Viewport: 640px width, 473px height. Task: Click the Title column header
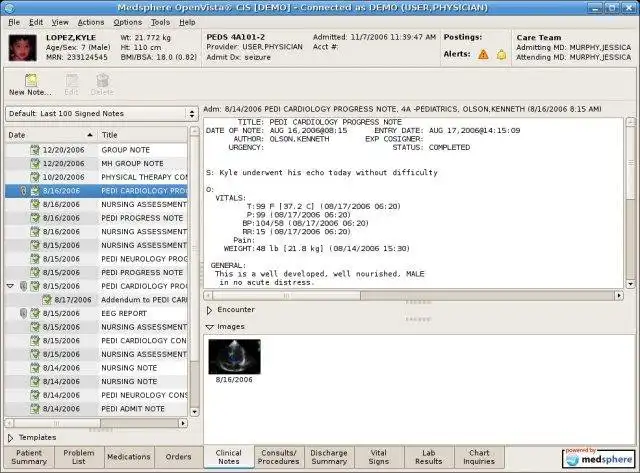(142, 135)
